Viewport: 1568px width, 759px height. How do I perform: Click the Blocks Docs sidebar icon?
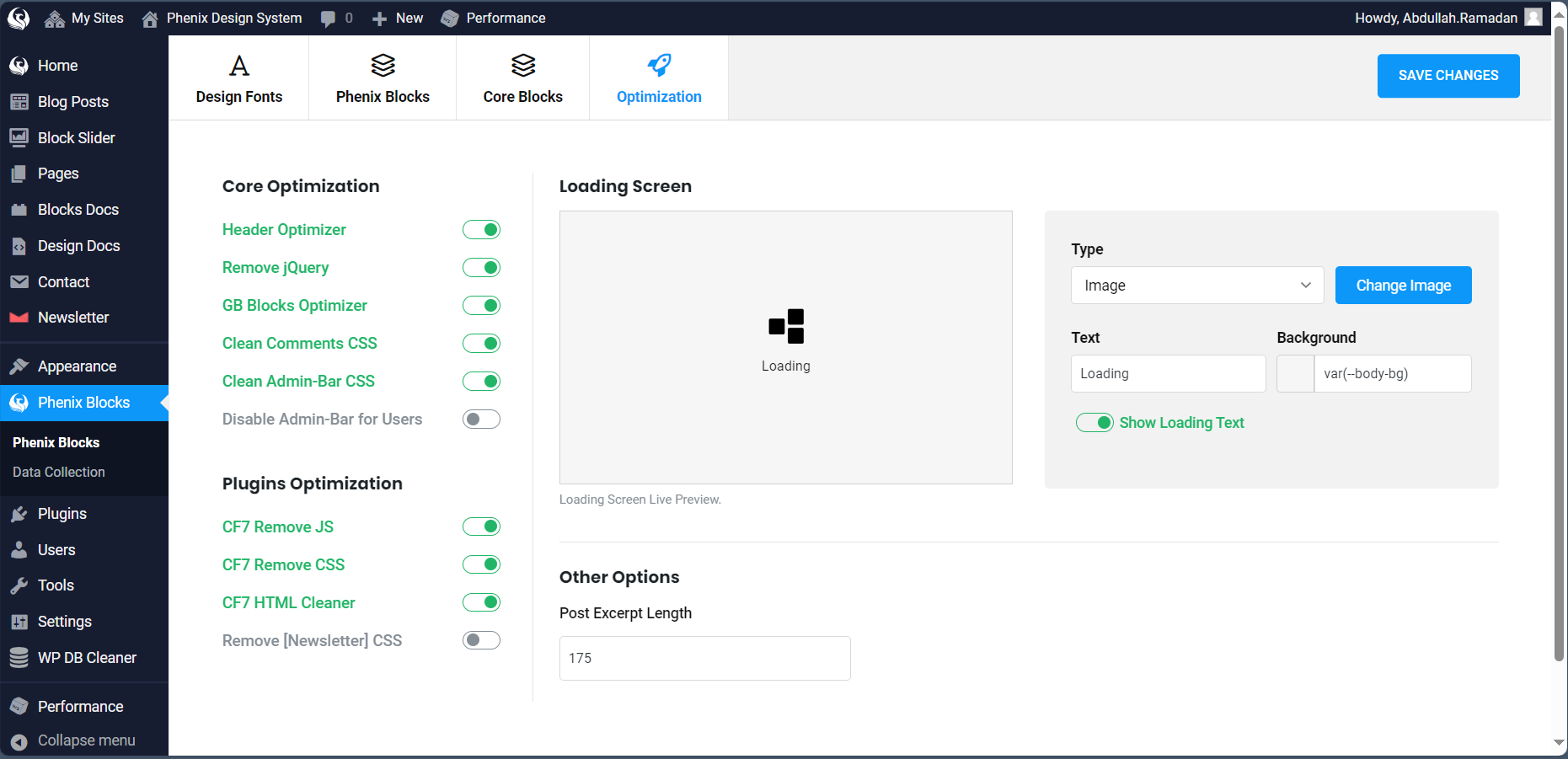point(19,210)
